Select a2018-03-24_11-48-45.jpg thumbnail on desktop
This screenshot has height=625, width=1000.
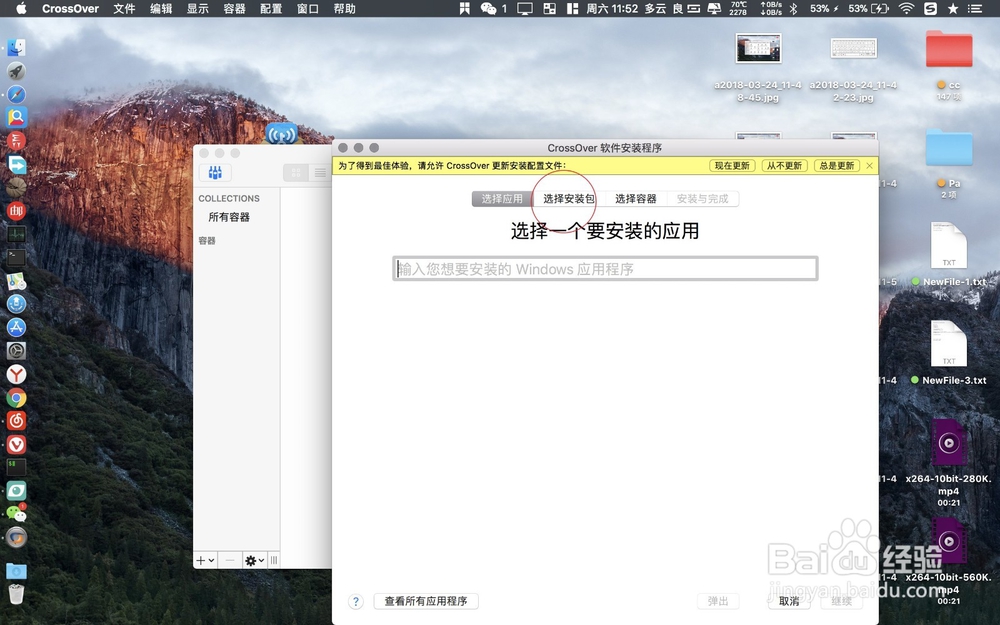pos(758,48)
